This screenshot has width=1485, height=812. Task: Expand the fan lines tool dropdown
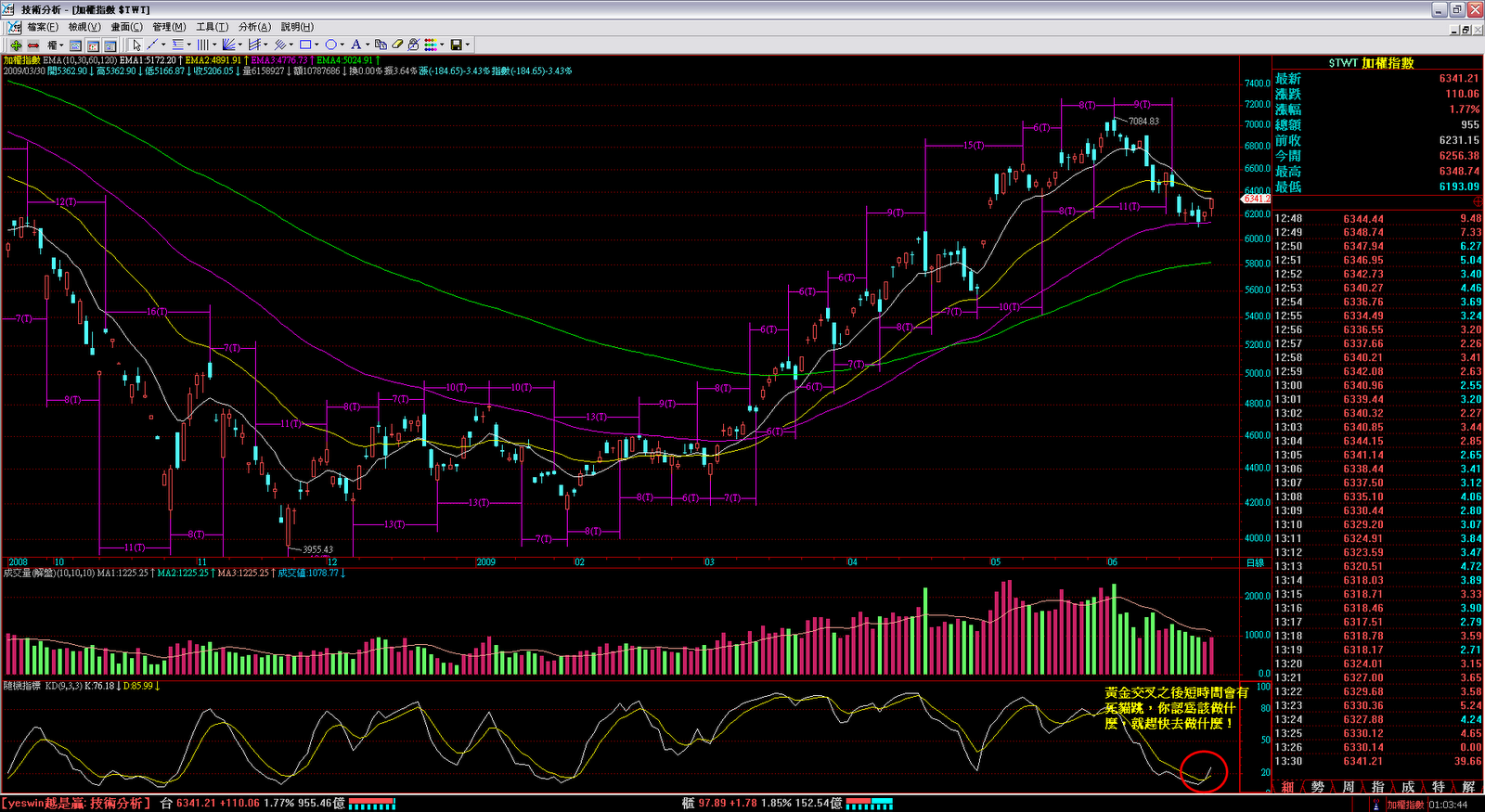(240, 45)
